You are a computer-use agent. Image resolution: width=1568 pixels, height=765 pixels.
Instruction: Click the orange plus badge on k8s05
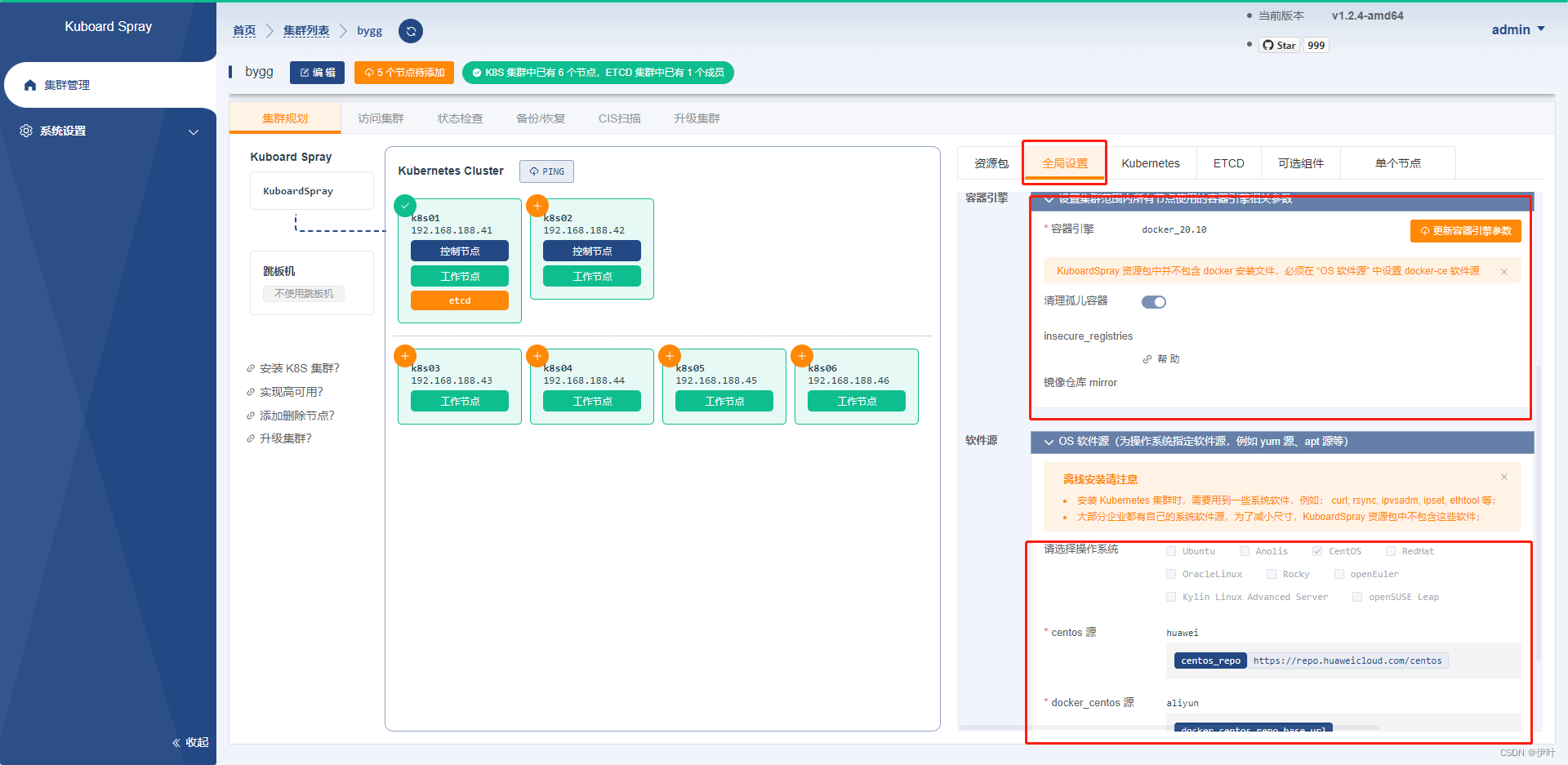tap(670, 356)
